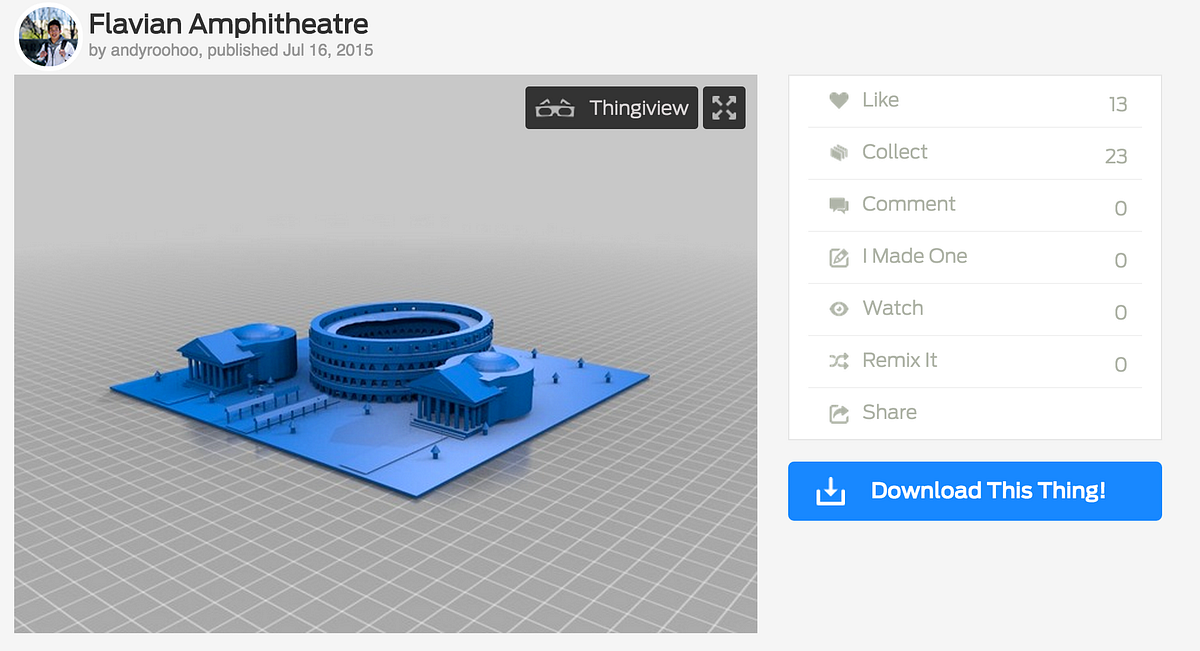Viewport: 1200px width, 651px height.
Task: Select the Like label
Action: coord(881,100)
